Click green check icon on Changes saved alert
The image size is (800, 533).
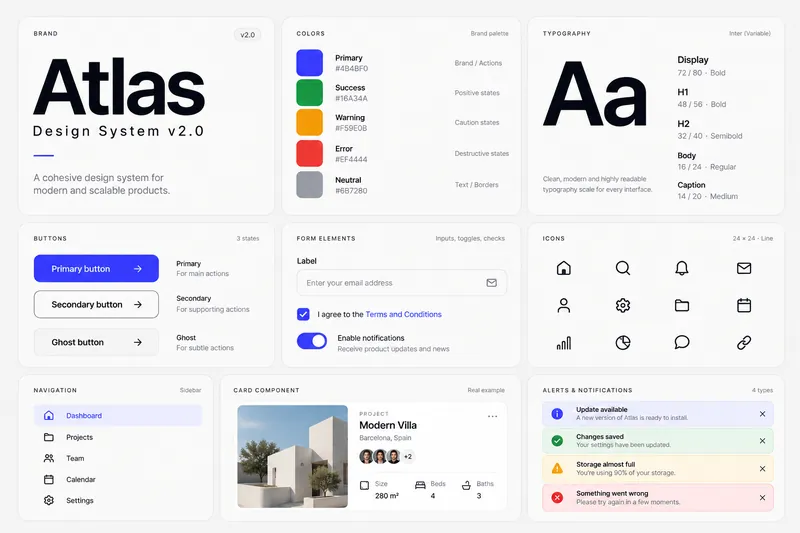coord(557,441)
